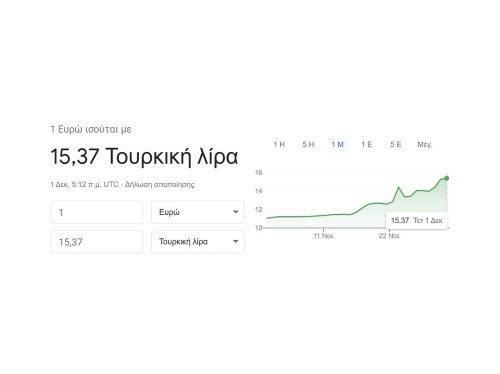Click the 22 Νοε marker on chart axis
Viewport: 500px width, 374px height.
[x=389, y=236]
